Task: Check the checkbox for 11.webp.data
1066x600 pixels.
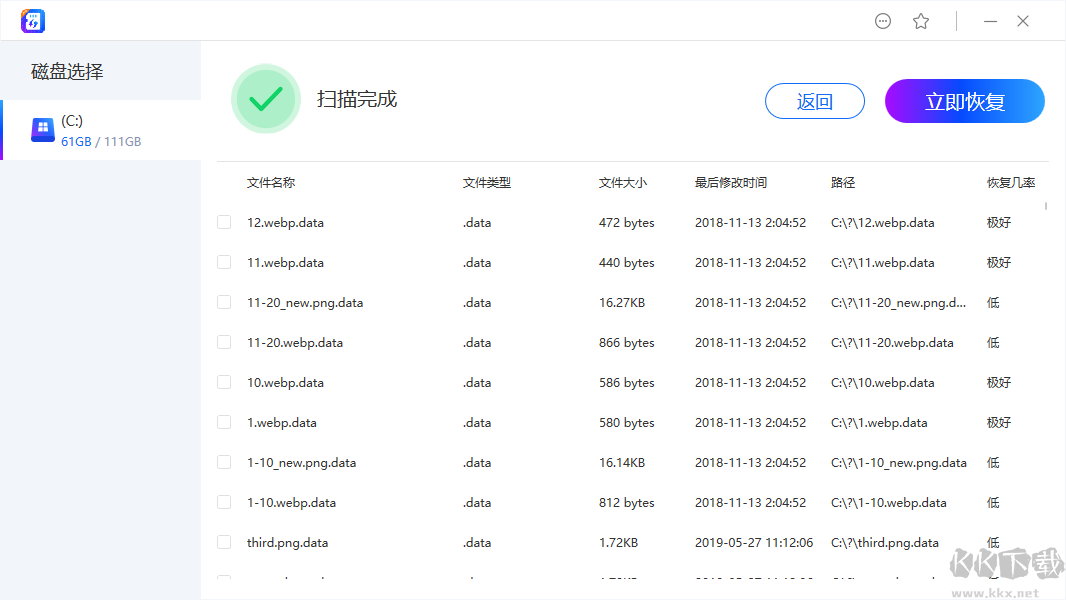Action: tap(224, 262)
